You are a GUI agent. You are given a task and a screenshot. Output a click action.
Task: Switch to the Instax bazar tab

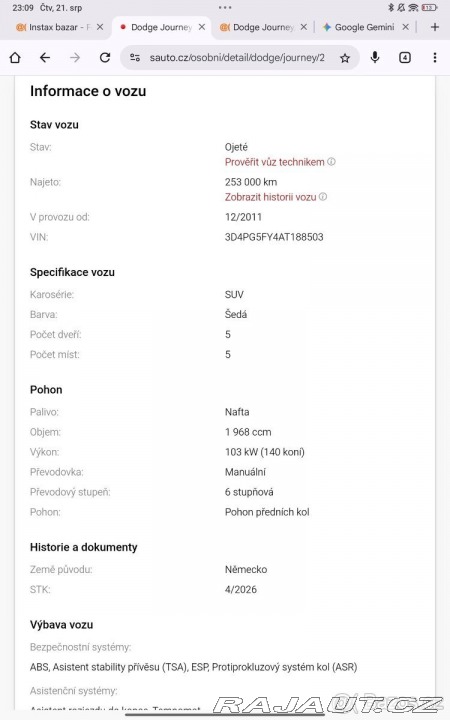(54, 27)
